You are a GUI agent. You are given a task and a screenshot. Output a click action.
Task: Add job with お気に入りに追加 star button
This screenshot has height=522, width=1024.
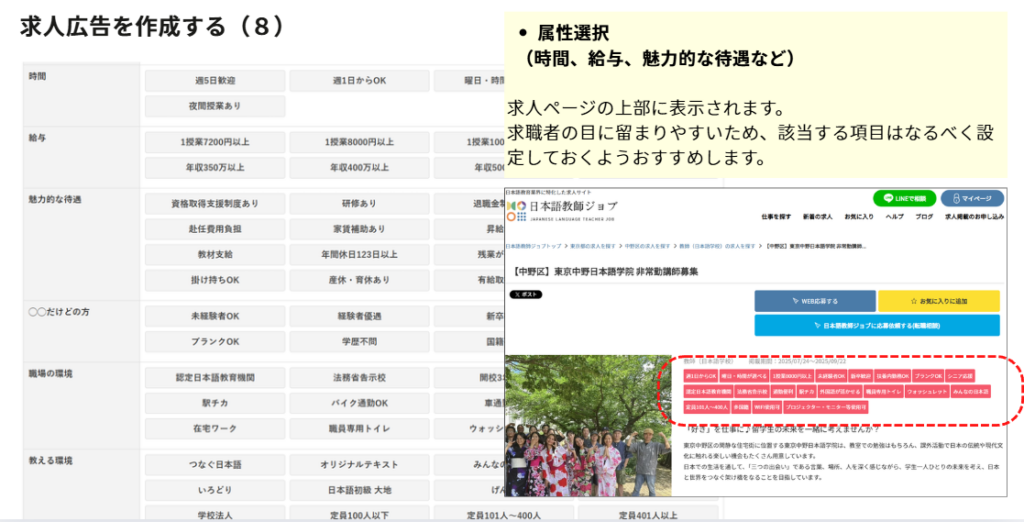pos(938,300)
